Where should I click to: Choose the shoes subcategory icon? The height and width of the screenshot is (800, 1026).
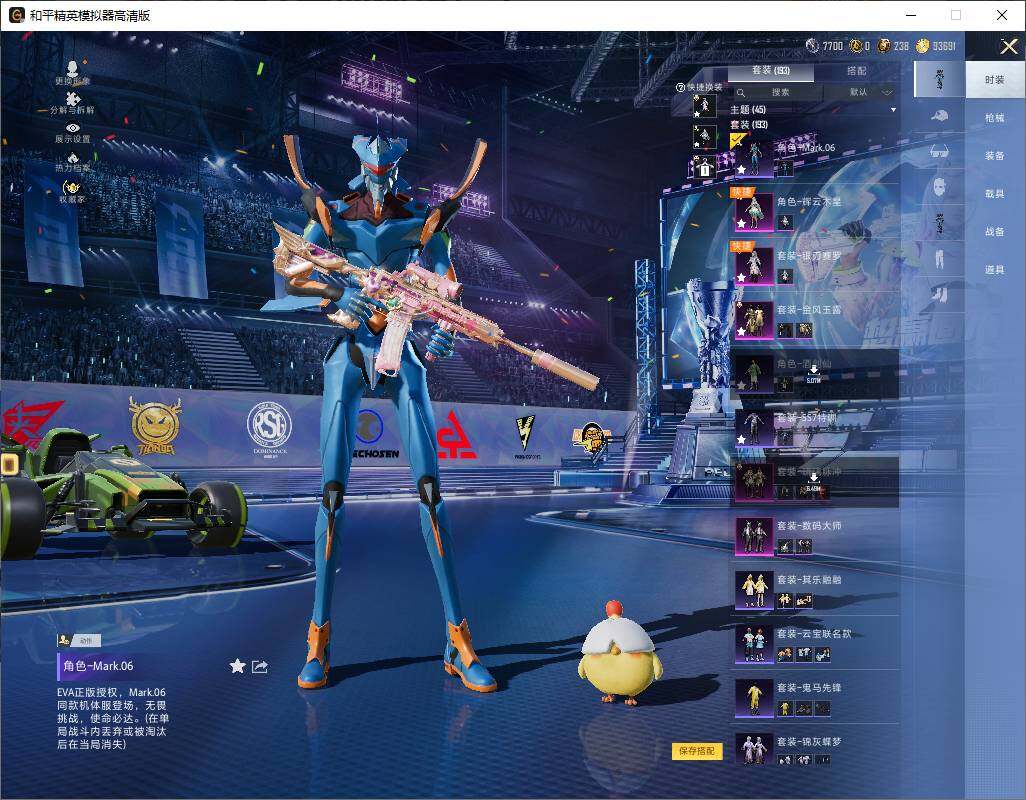[x=940, y=294]
